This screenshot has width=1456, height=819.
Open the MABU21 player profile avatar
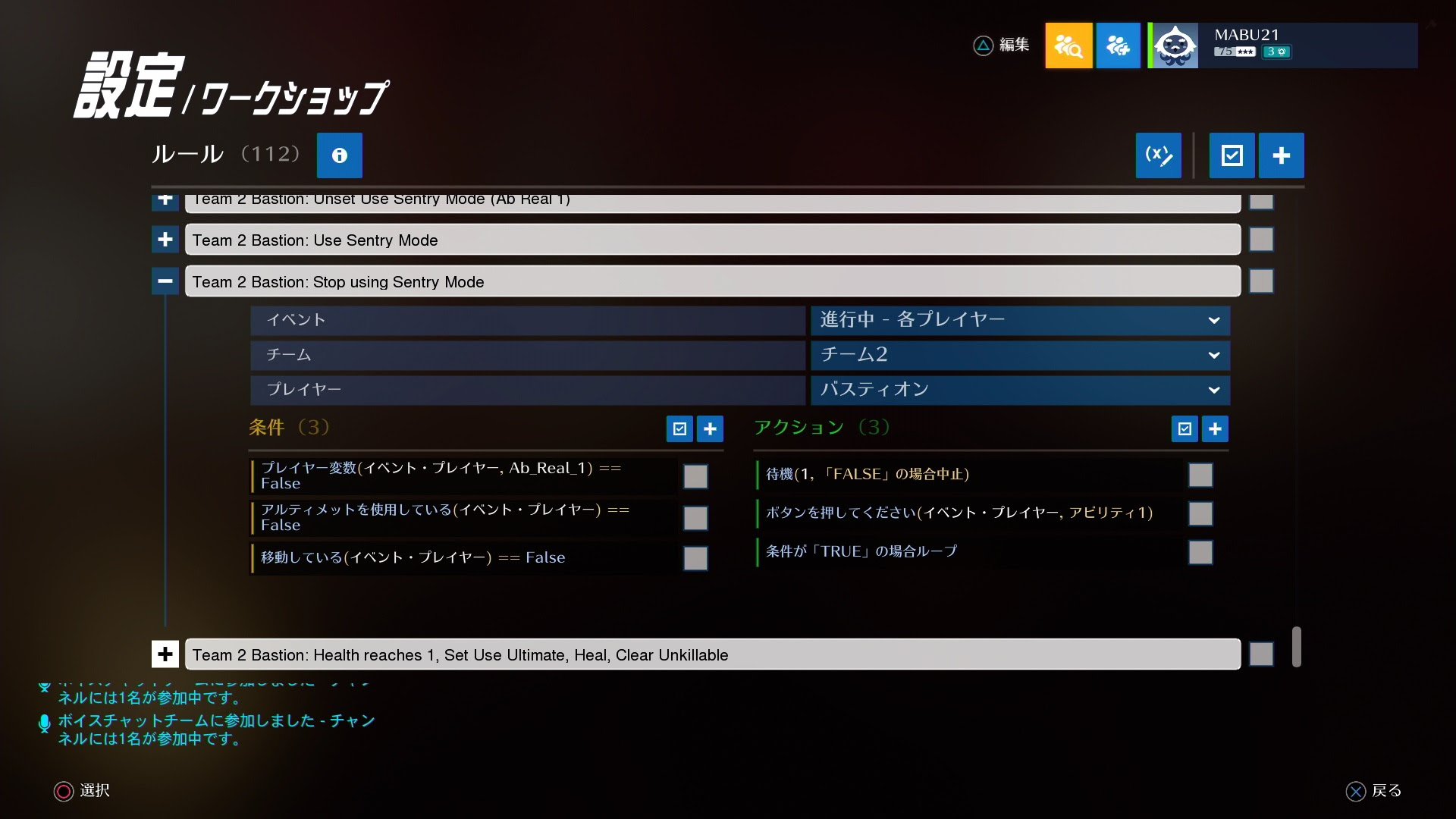pos(1175,45)
